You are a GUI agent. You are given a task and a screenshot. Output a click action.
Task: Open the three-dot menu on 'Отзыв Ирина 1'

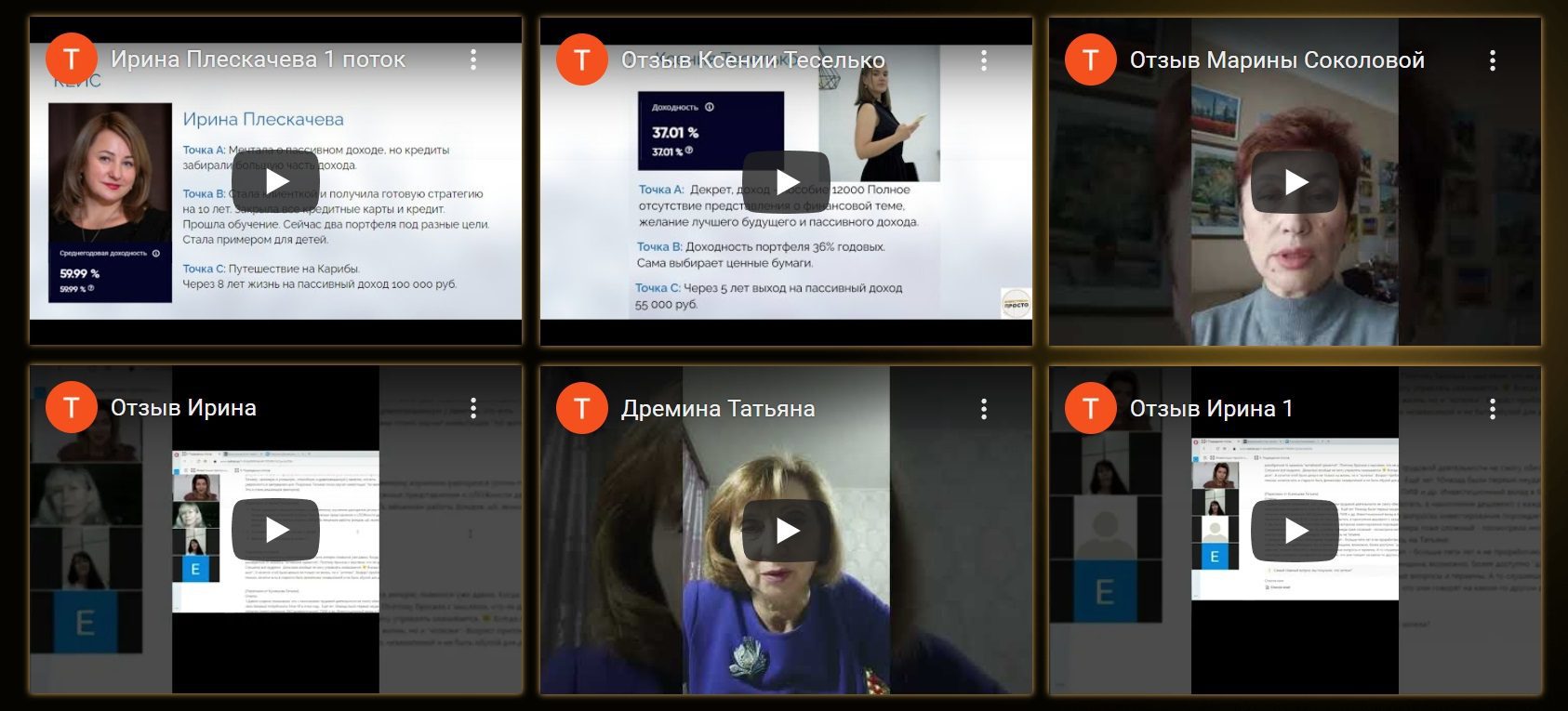point(1493,409)
